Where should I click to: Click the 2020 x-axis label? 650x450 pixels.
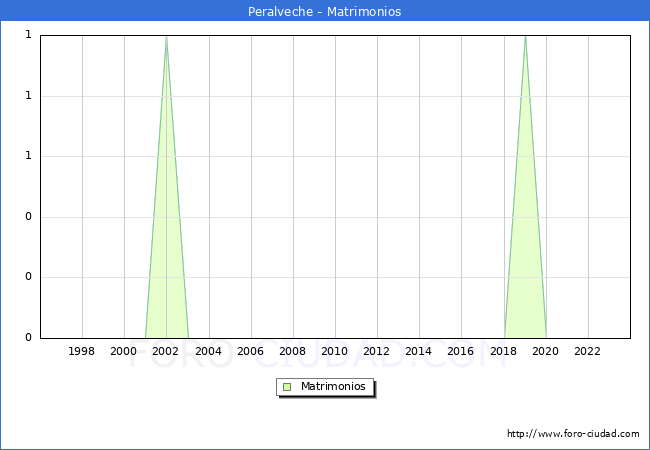545,351
